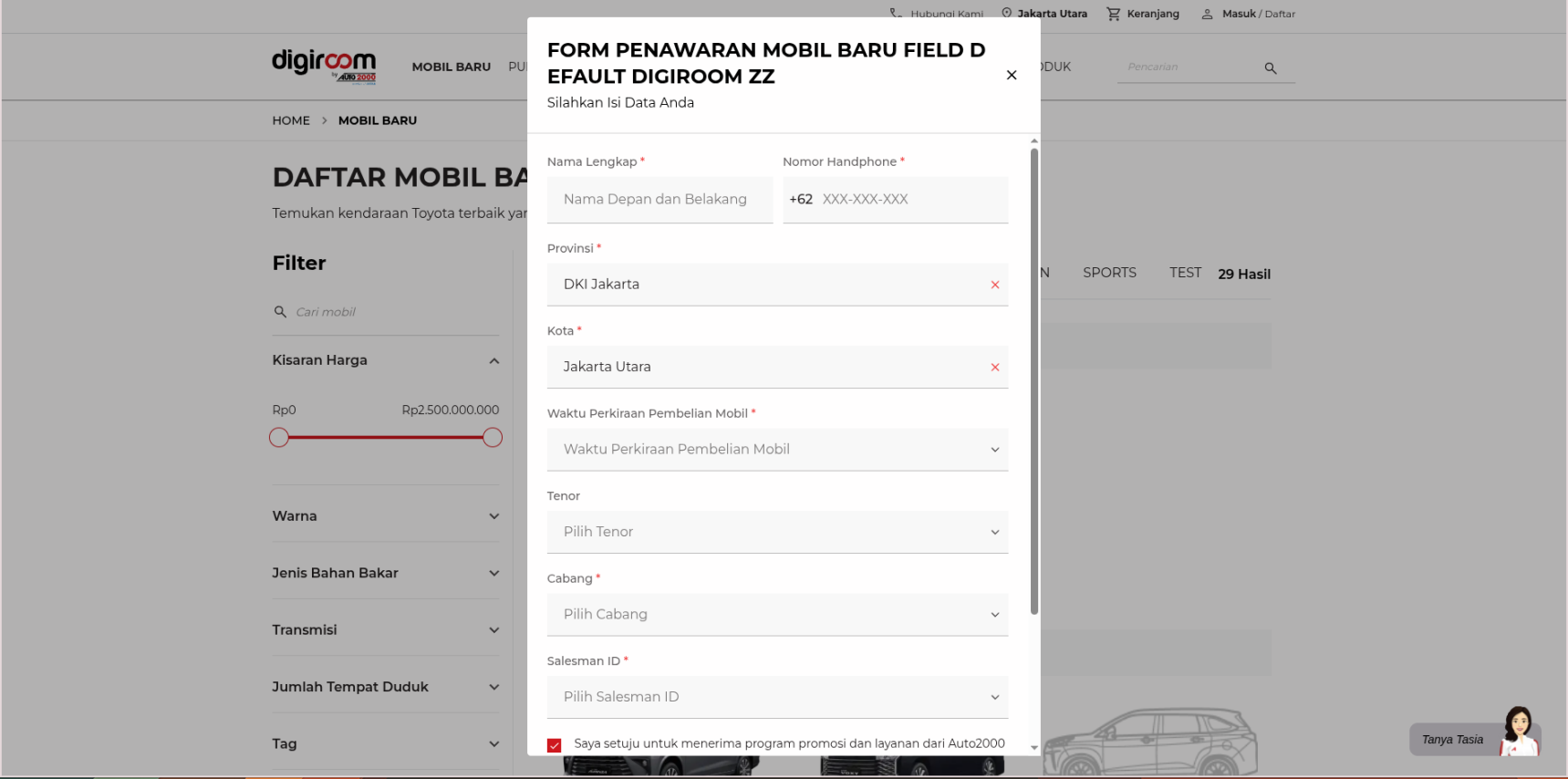The width and height of the screenshot is (1568, 779).
Task: Click the Nomor Handphone input field
Action: 895,200
